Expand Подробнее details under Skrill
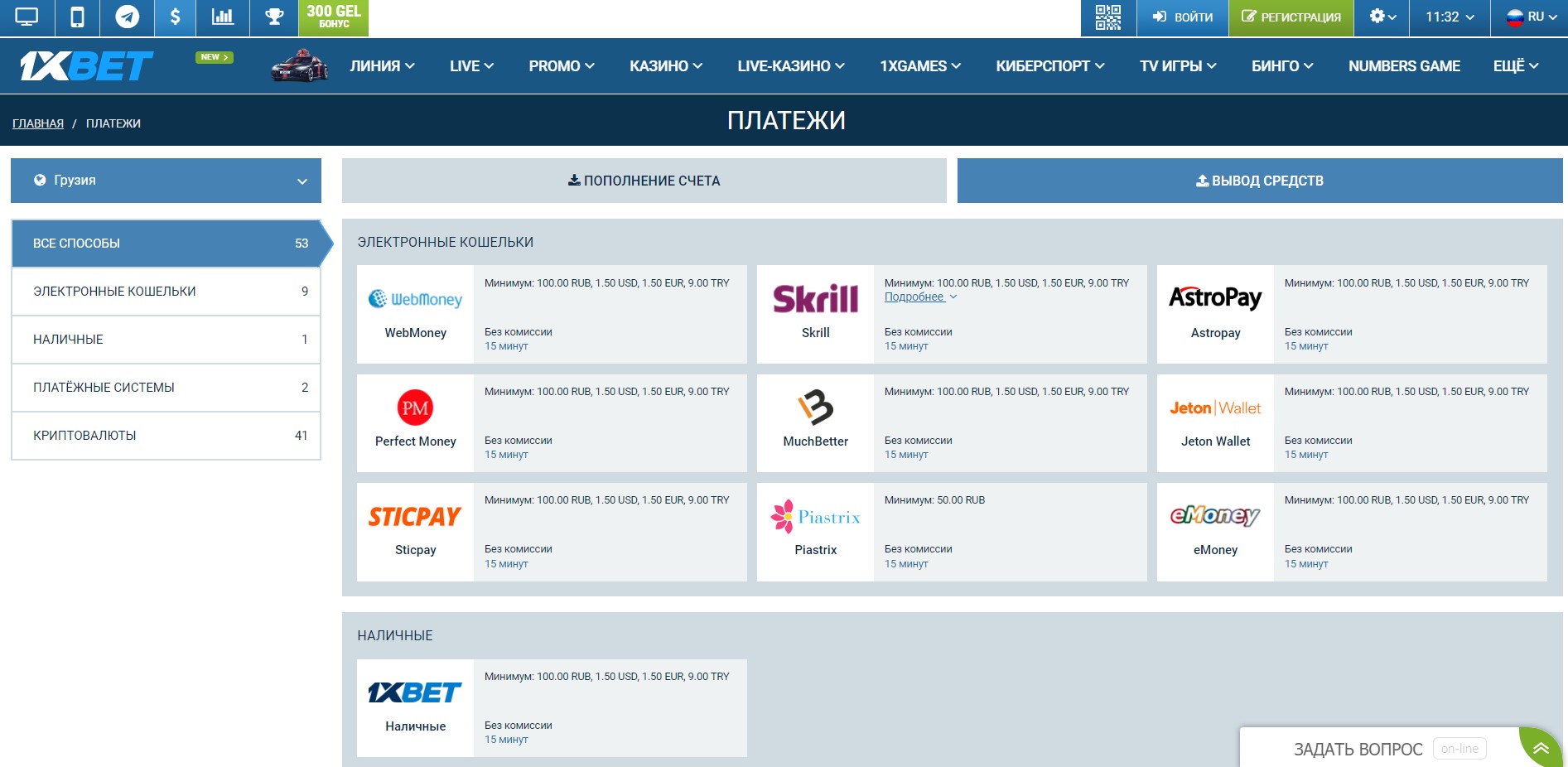1568x767 pixels. [x=920, y=297]
